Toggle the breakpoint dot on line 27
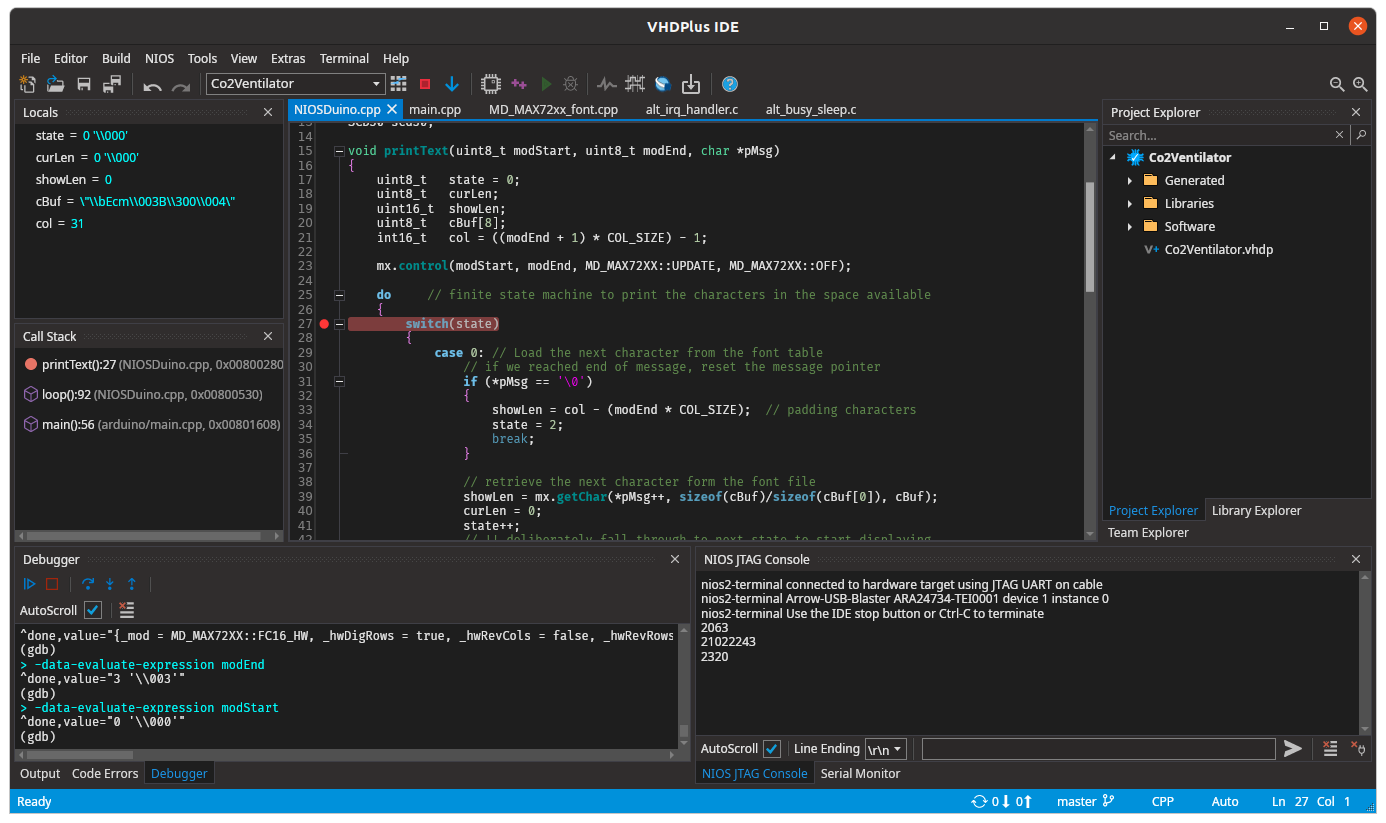 (324, 324)
